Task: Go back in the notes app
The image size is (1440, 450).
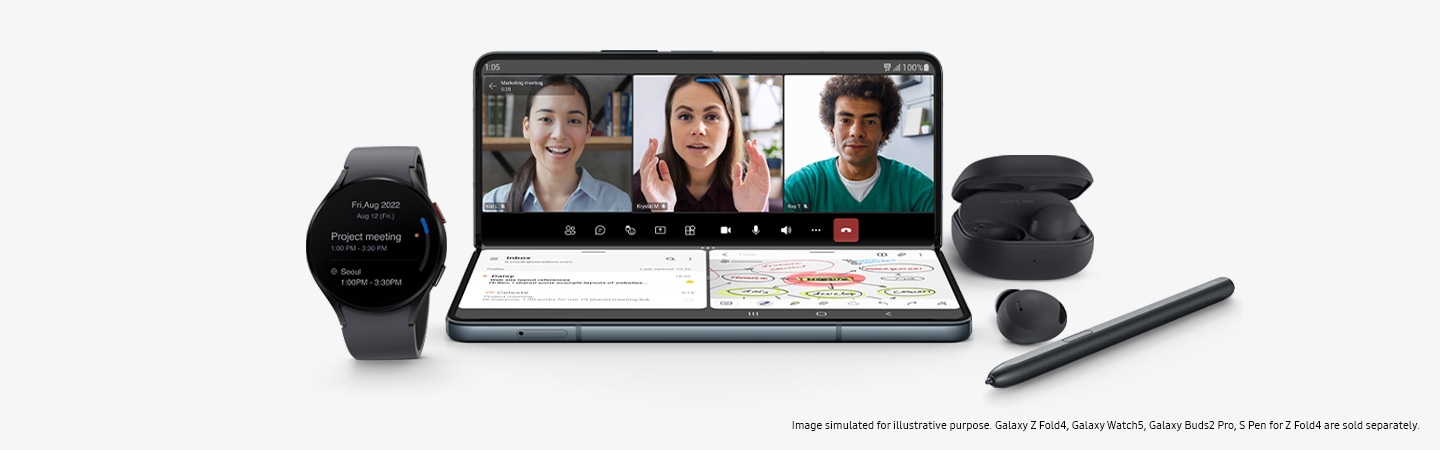Action: click(724, 256)
